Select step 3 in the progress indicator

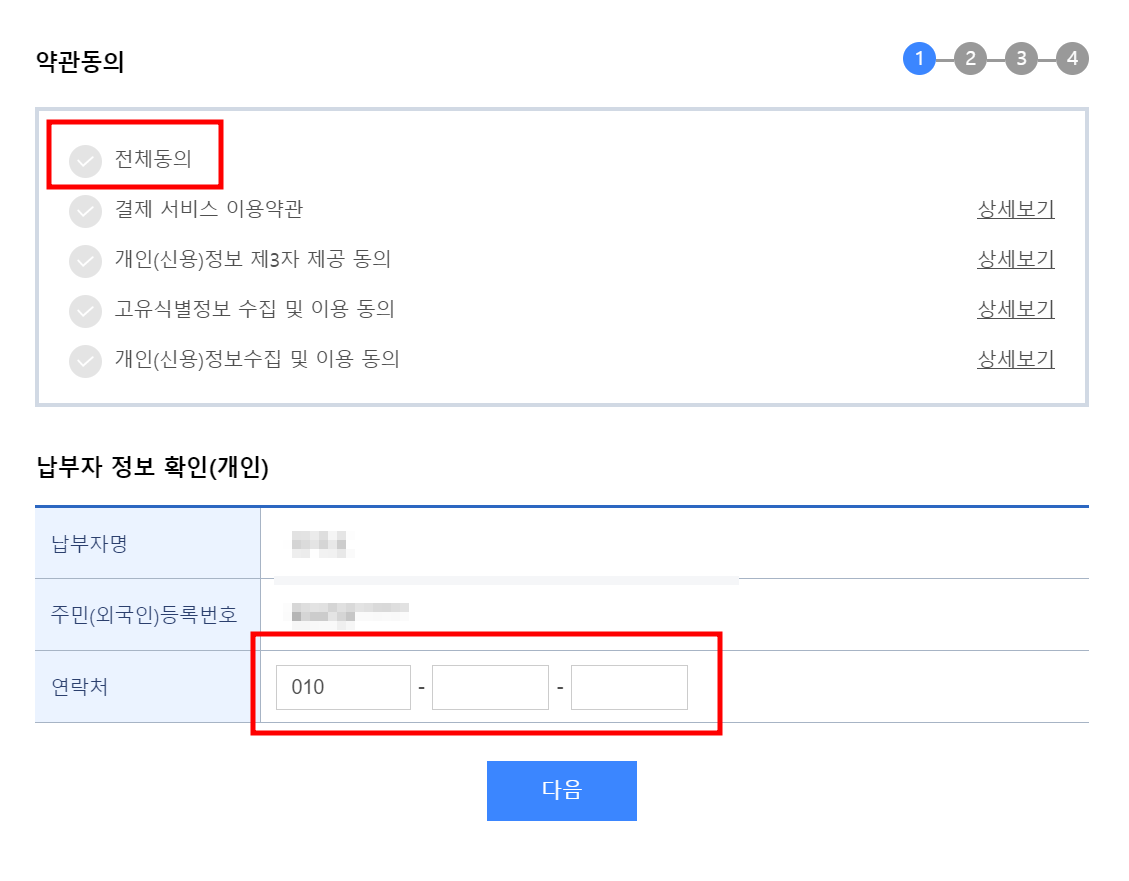click(1021, 58)
